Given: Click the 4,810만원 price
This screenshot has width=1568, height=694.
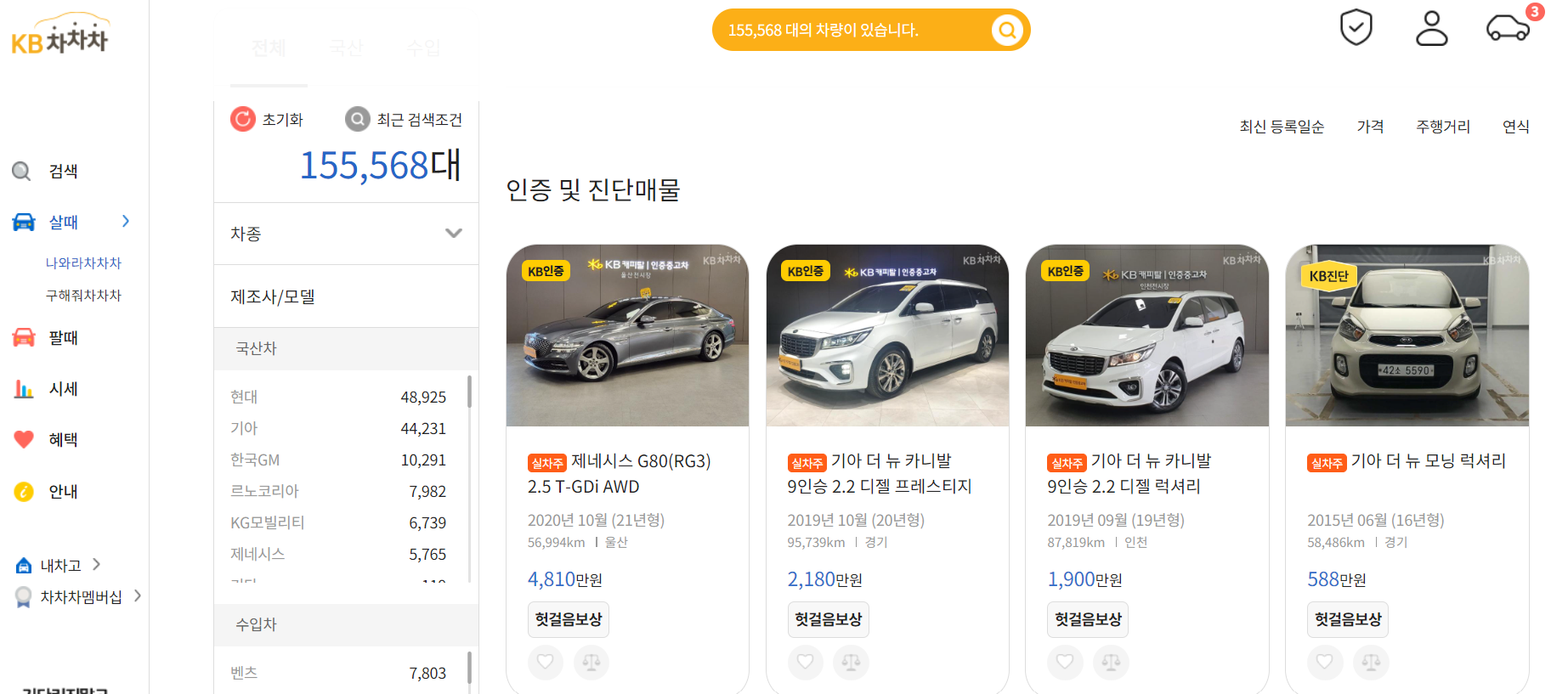Looking at the screenshot, I should click(565, 579).
